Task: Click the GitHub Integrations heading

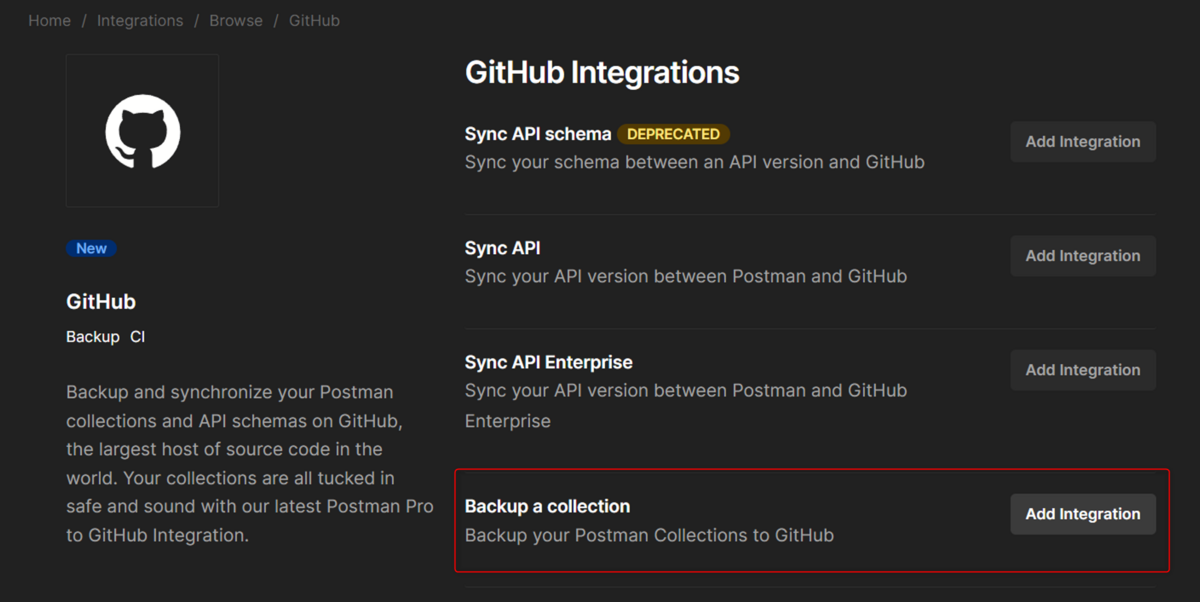Action: point(602,72)
